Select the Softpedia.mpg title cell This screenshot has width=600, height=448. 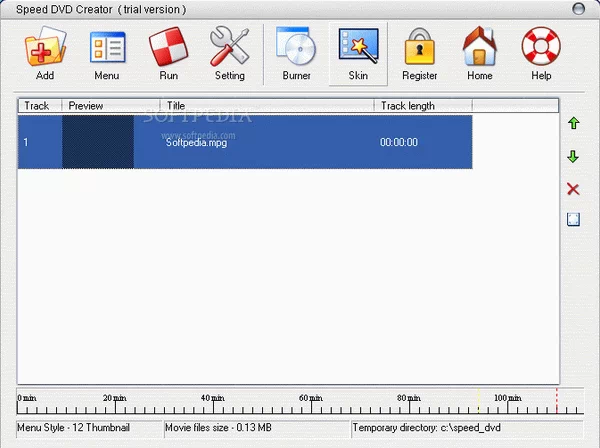(196, 142)
